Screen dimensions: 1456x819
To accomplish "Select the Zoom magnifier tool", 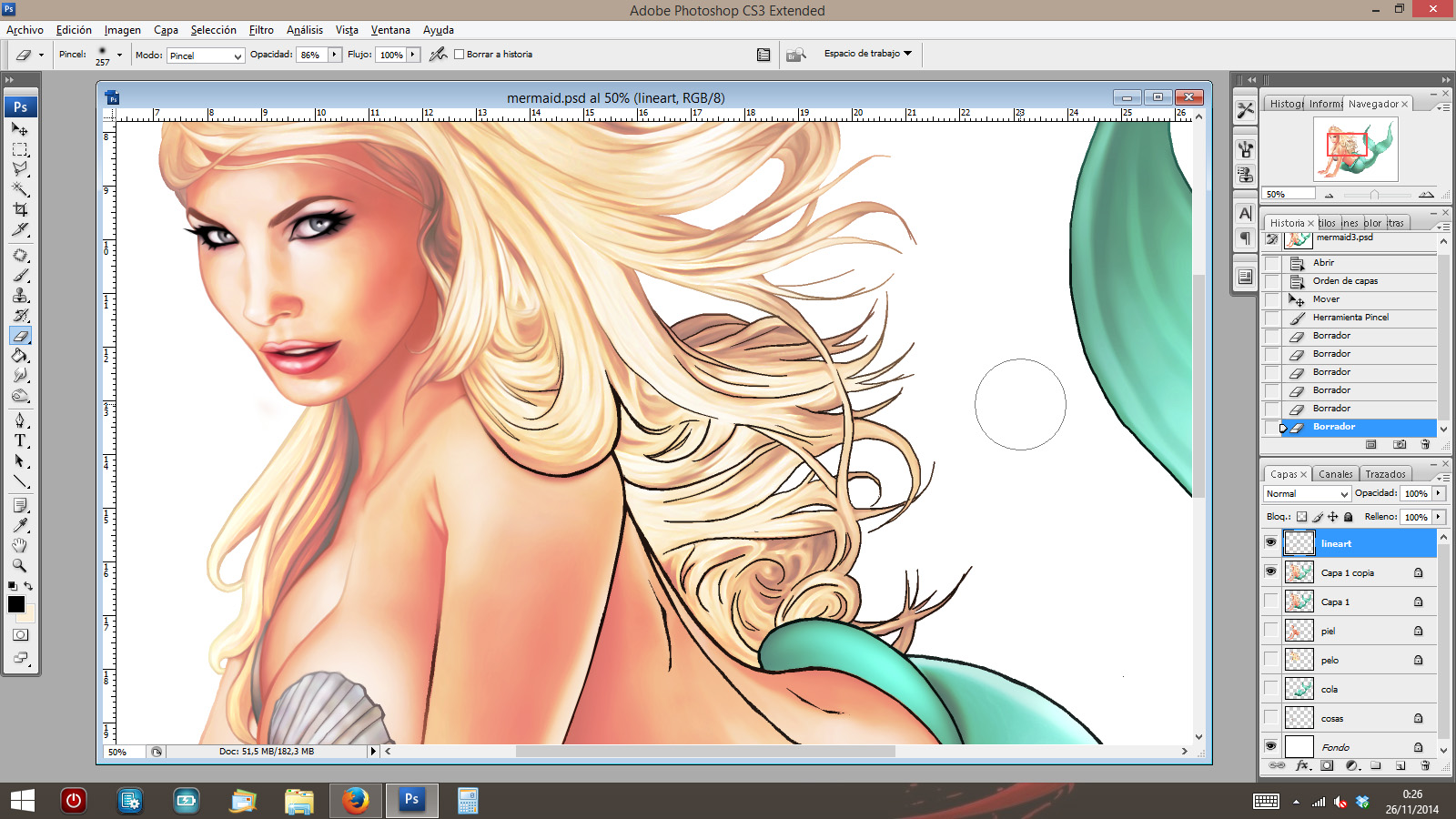I will click(20, 566).
